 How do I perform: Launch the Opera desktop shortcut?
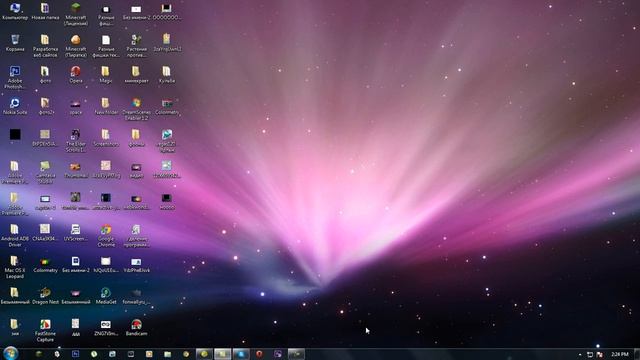click(x=76, y=75)
